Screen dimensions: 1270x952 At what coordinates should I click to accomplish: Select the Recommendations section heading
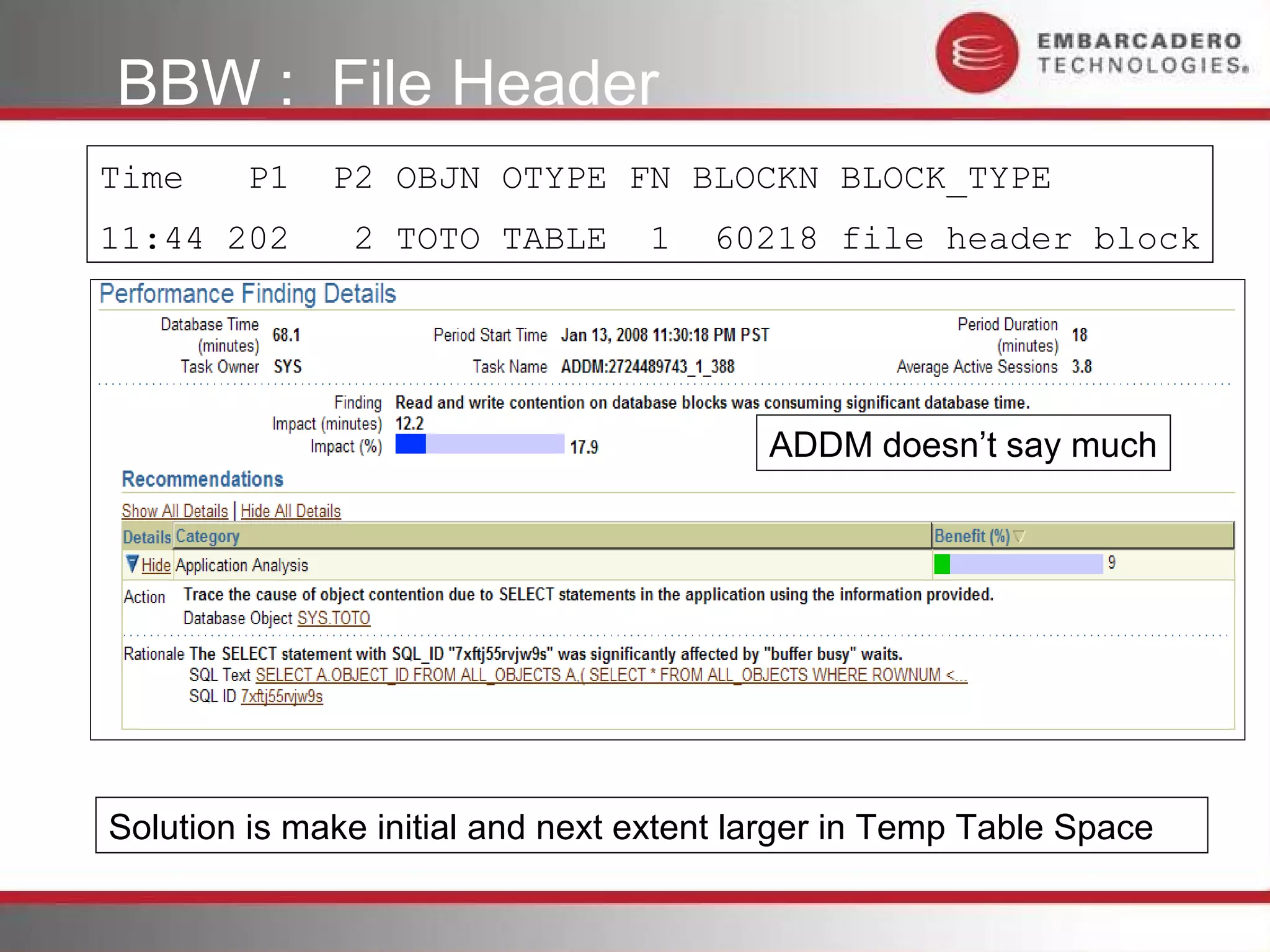202,479
